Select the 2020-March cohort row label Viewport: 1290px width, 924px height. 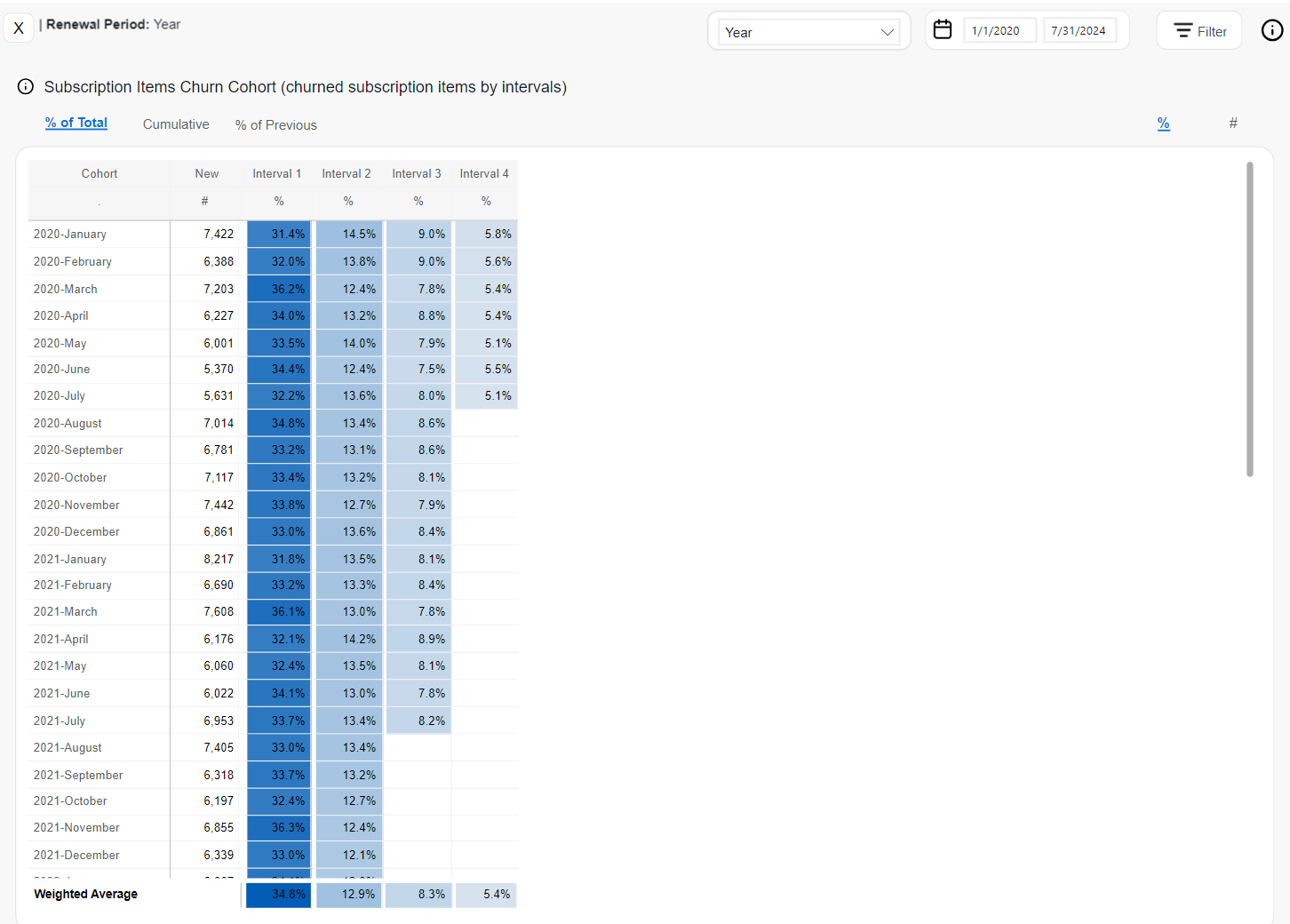click(66, 290)
